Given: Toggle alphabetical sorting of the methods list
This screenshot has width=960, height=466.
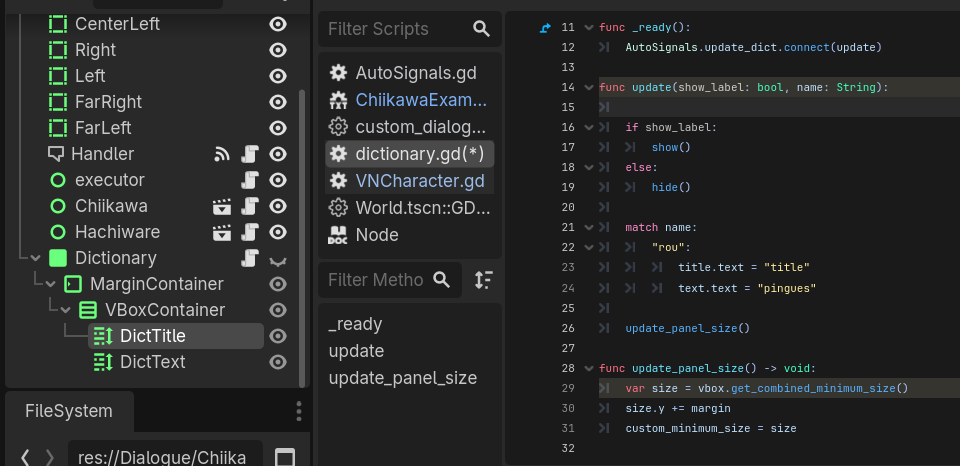Looking at the screenshot, I should (x=483, y=280).
